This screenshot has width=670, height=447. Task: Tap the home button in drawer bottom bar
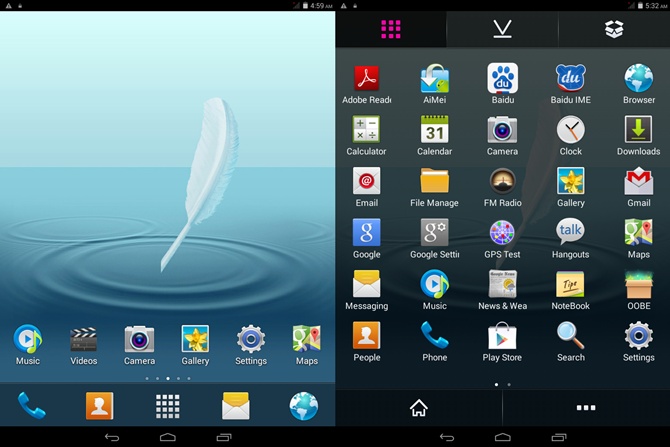pyautogui.click(x=419, y=408)
